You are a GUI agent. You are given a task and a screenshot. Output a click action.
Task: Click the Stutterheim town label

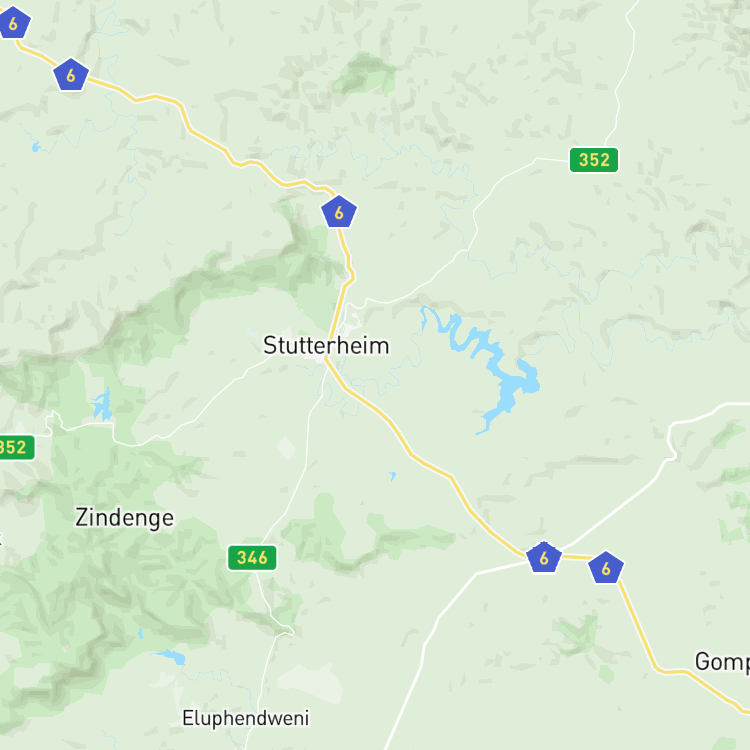point(326,345)
